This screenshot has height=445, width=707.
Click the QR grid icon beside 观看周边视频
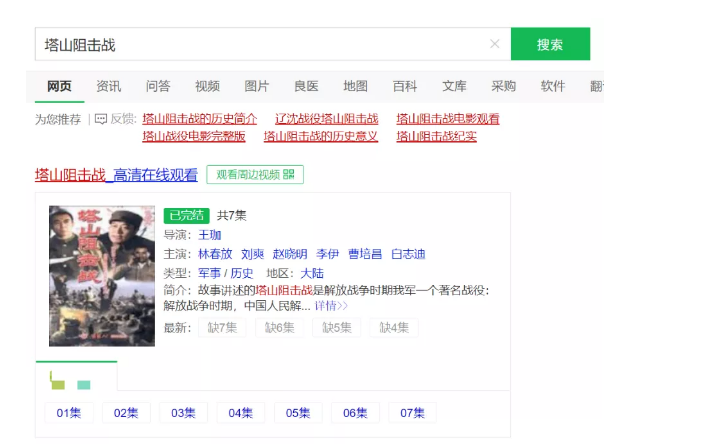click(289, 175)
